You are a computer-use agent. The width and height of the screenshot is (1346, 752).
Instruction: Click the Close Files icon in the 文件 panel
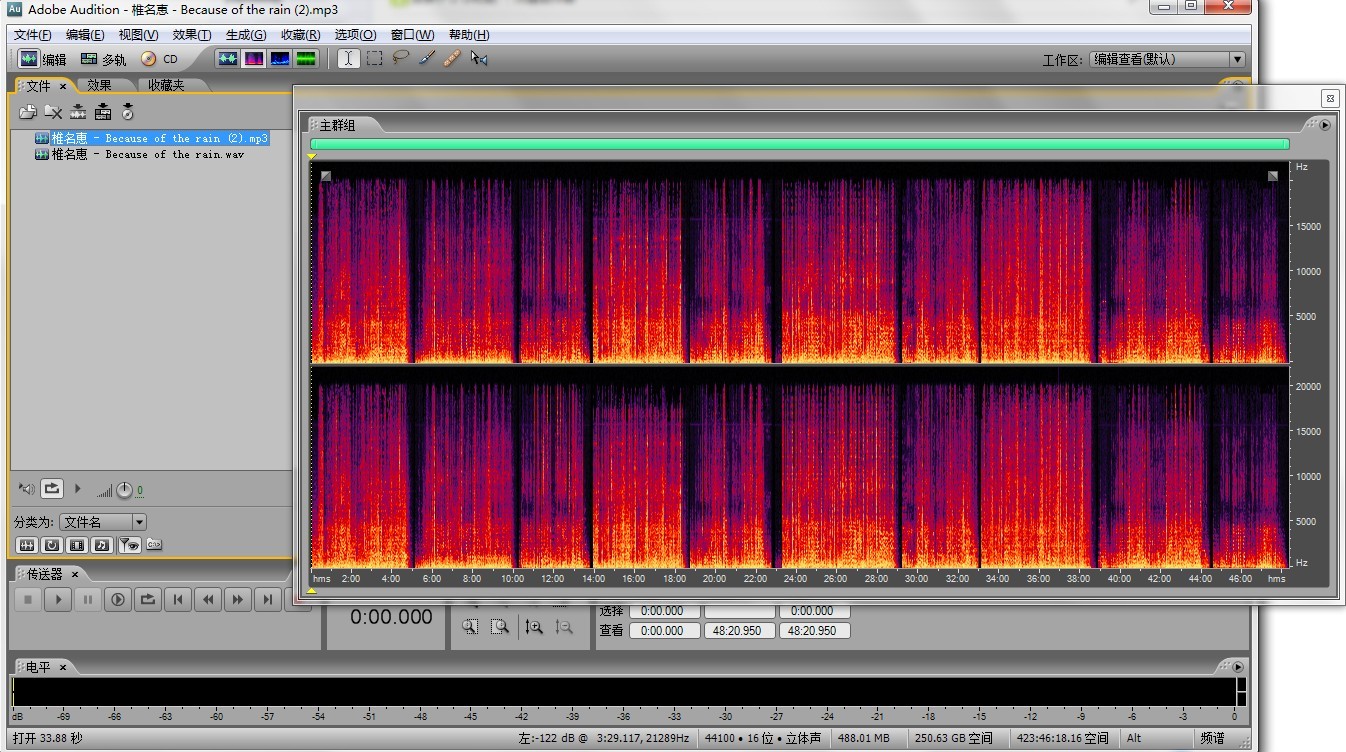pyautogui.click(x=53, y=112)
